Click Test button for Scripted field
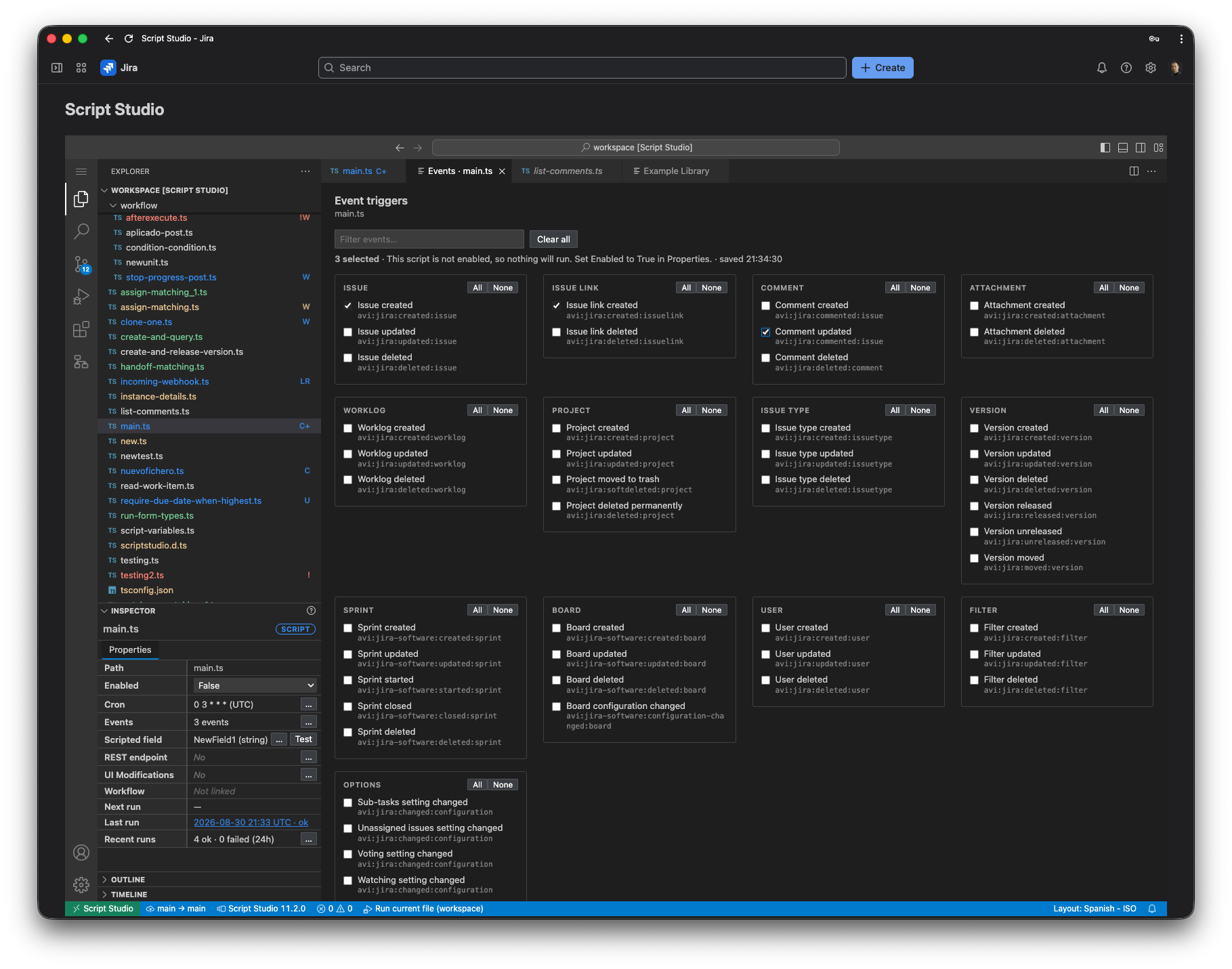This screenshot has width=1232, height=969. coord(303,739)
